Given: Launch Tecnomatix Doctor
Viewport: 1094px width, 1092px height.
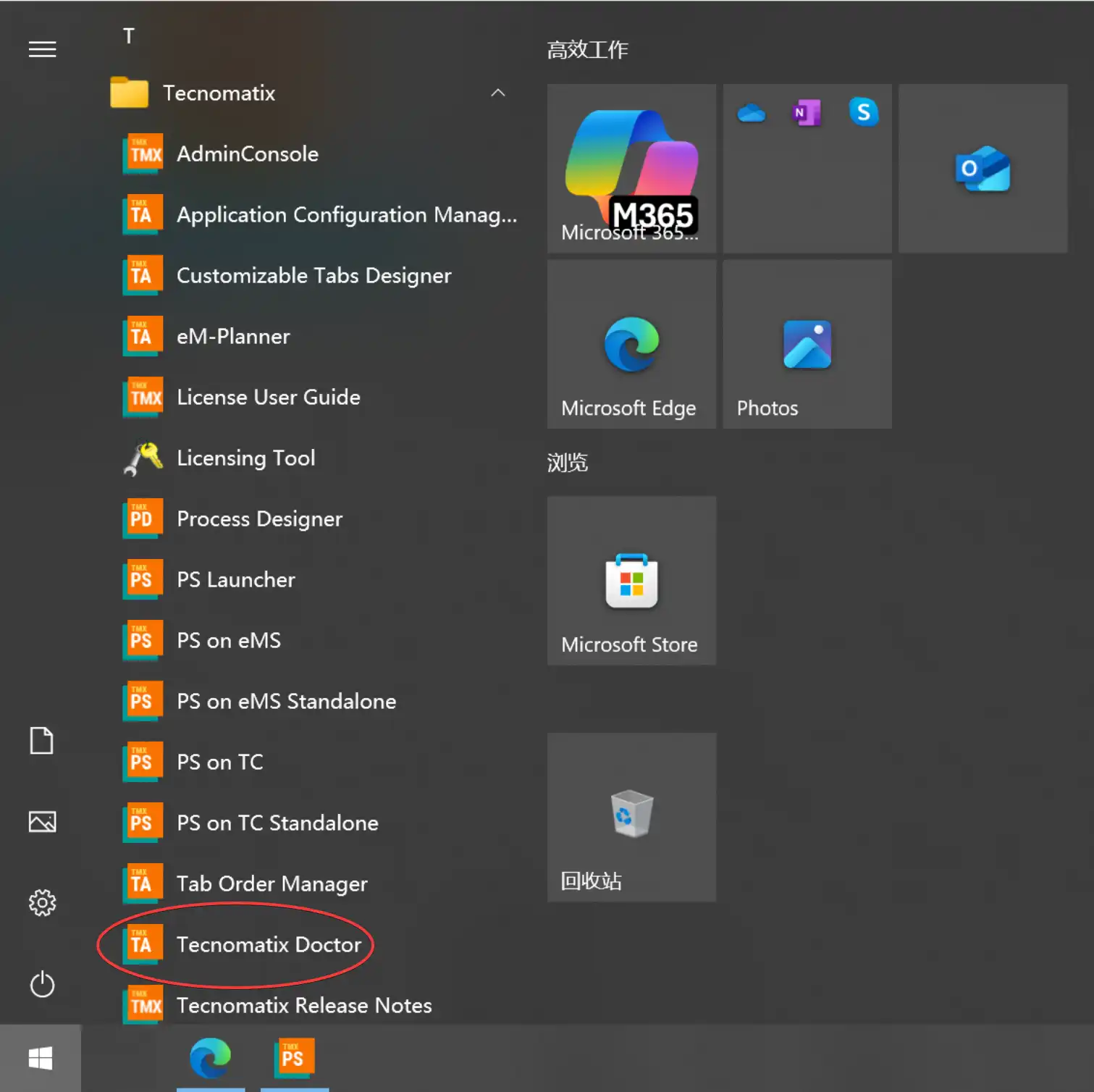Looking at the screenshot, I should pyautogui.click(x=311, y=944).
